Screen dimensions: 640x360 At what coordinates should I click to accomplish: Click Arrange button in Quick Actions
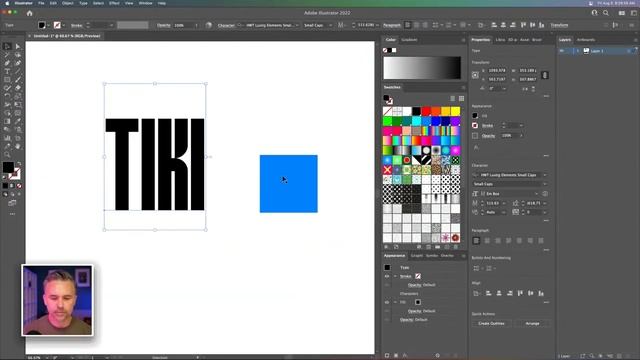(x=532, y=324)
